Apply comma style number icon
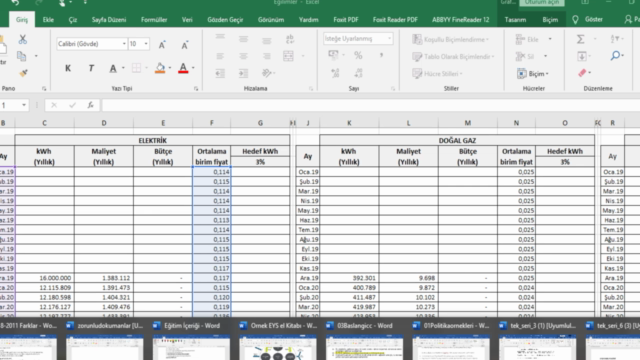Image resolution: width=640 pixels, height=360 pixels. tap(381, 55)
